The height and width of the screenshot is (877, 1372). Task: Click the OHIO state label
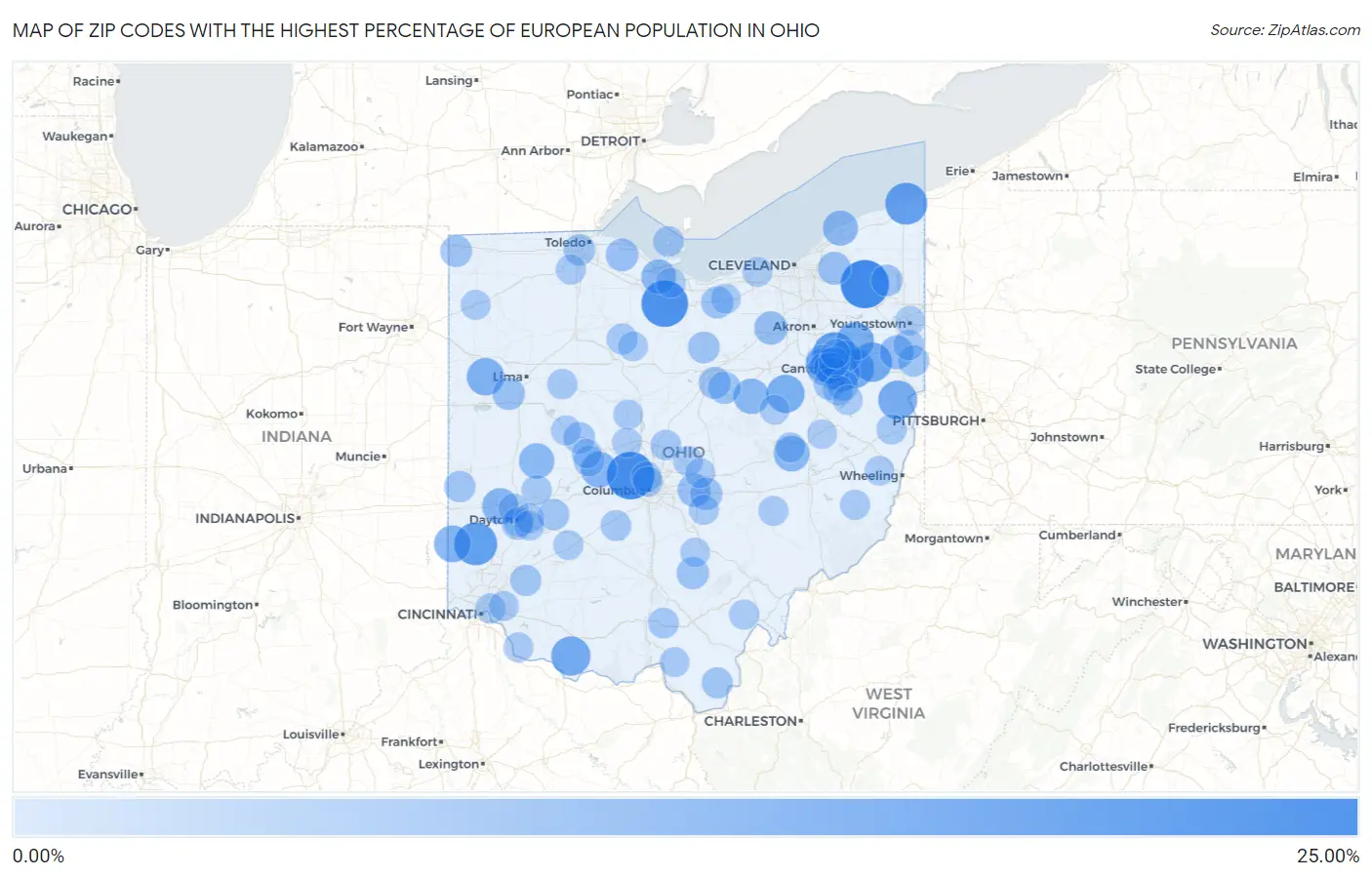point(683,452)
